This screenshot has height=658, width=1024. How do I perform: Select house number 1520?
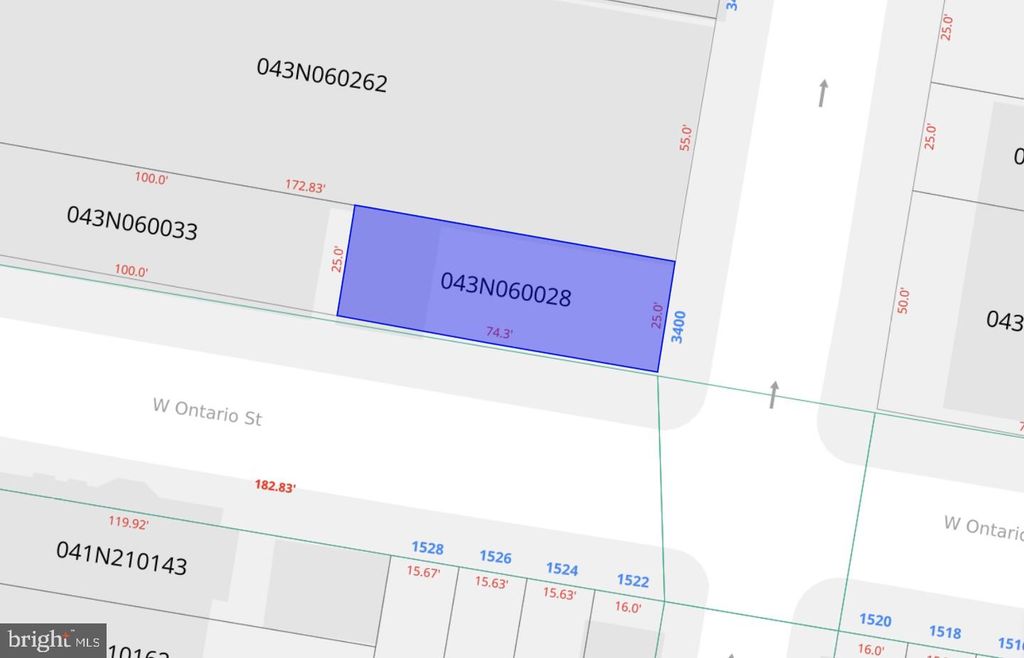click(x=875, y=619)
